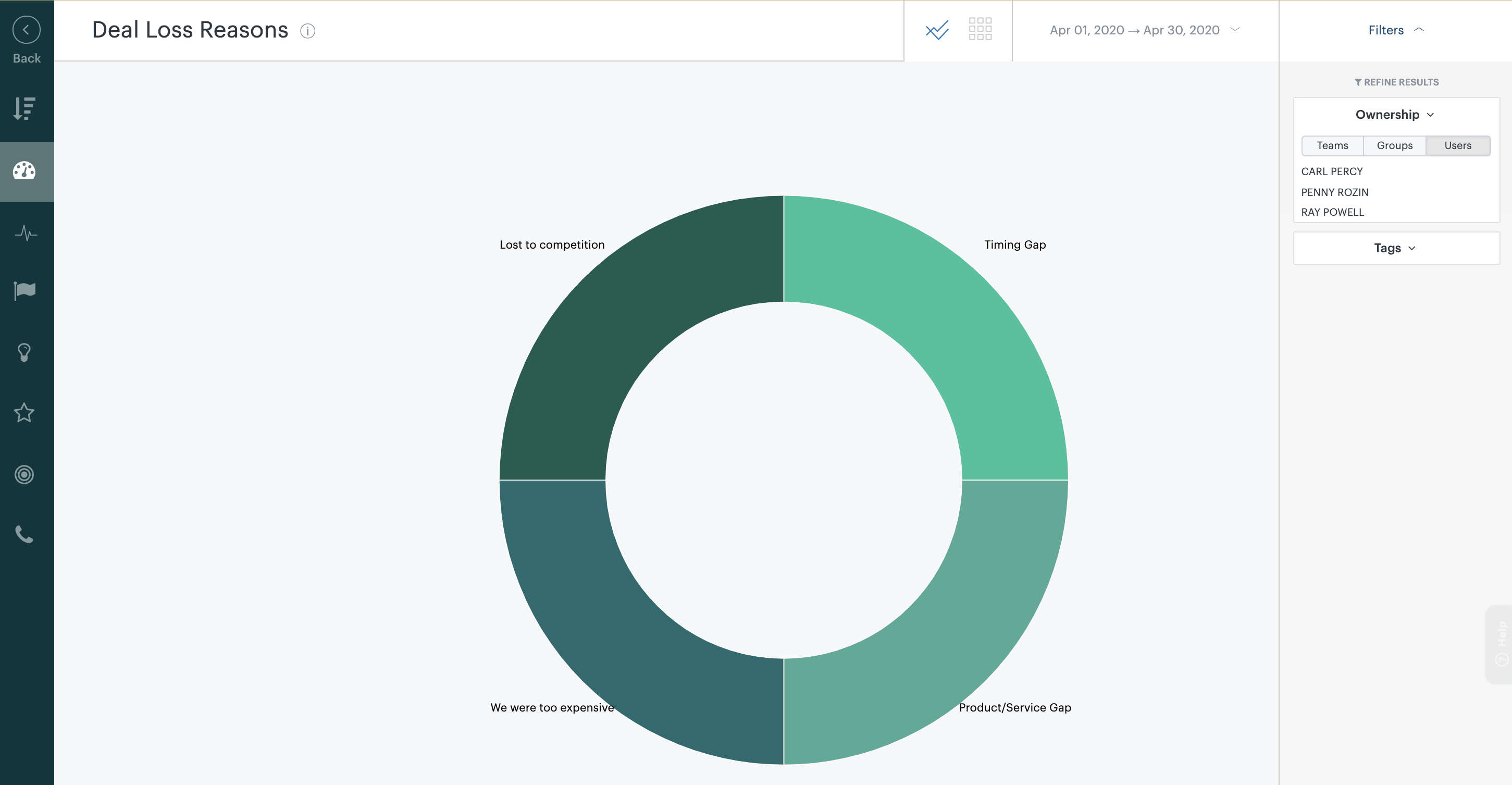Click the We were too expensive label
Image resolution: width=1512 pixels, height=785 pixels.
coord(552,707)
